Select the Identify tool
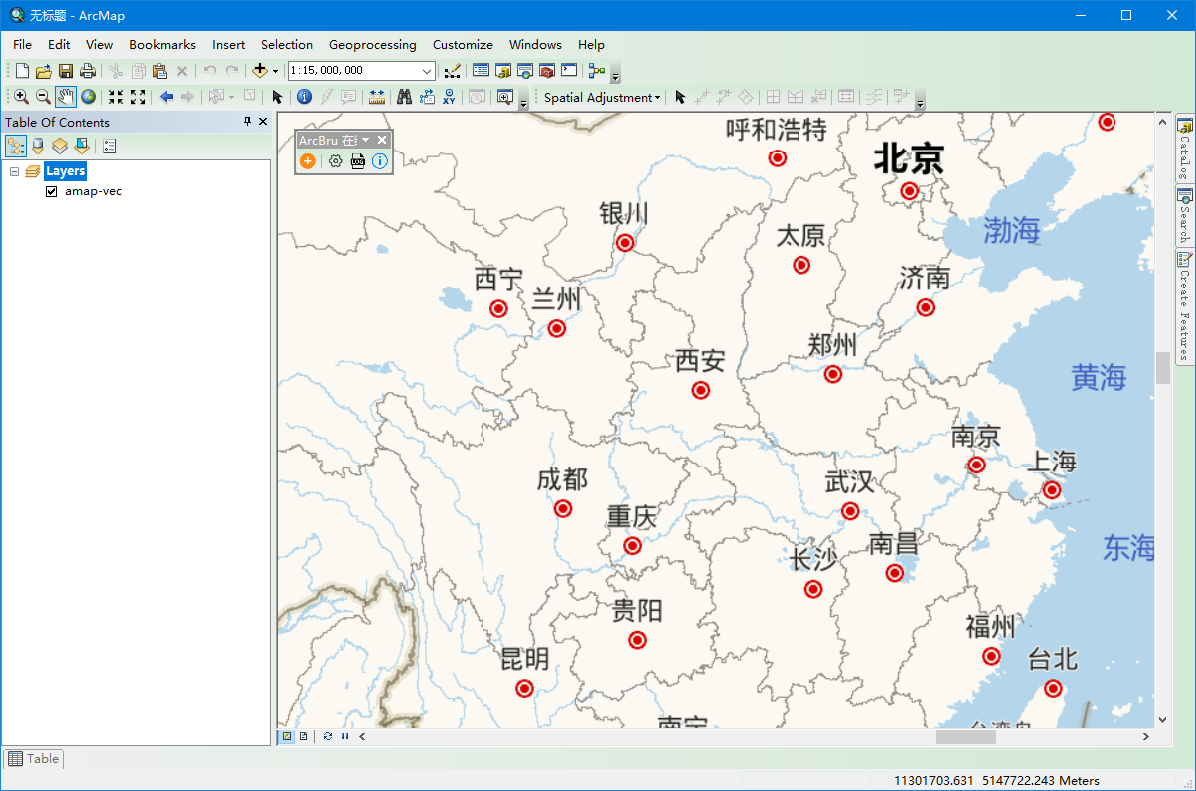Screen dimensions: 1196x791 [x=304, y=97]
